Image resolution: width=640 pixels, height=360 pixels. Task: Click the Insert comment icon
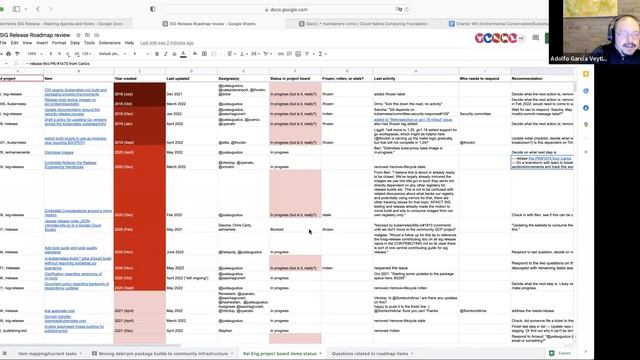[289, 54]
